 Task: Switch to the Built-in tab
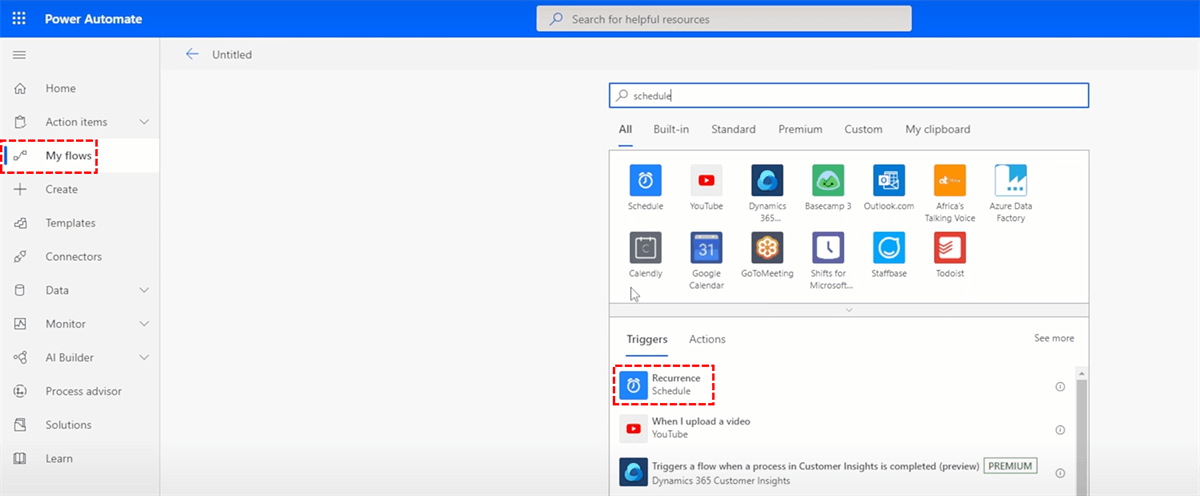click(671, 129)
